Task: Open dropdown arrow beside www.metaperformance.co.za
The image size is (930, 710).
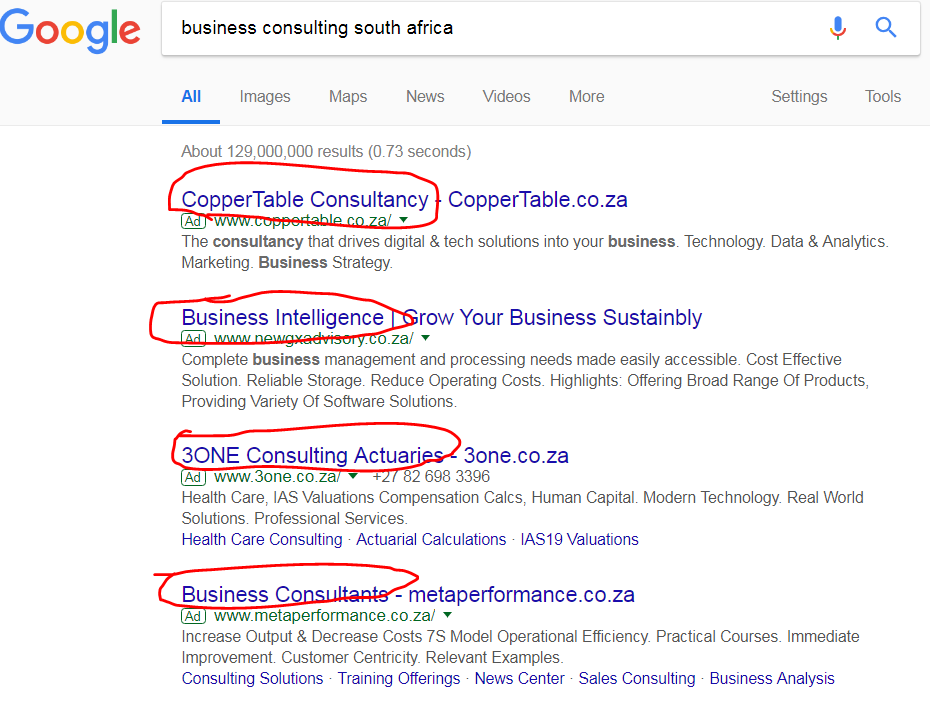Action: click(x=448, y=616)
